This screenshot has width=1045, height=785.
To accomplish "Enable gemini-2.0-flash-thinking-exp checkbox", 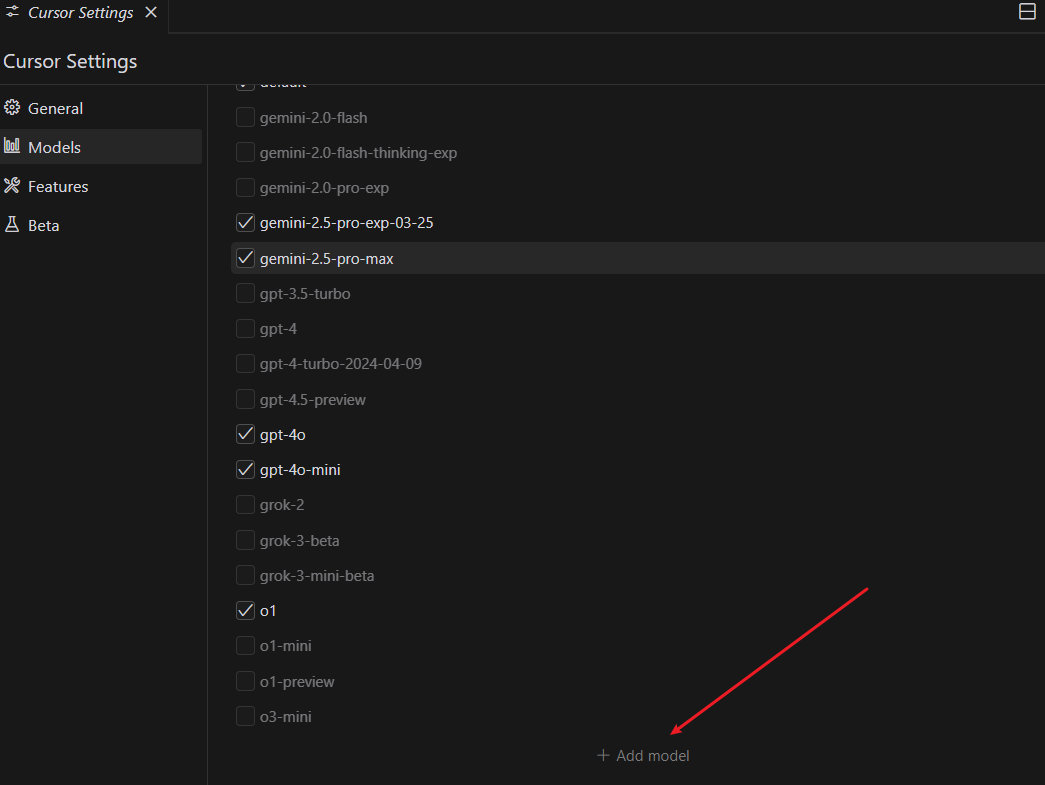I will (245, 152).
